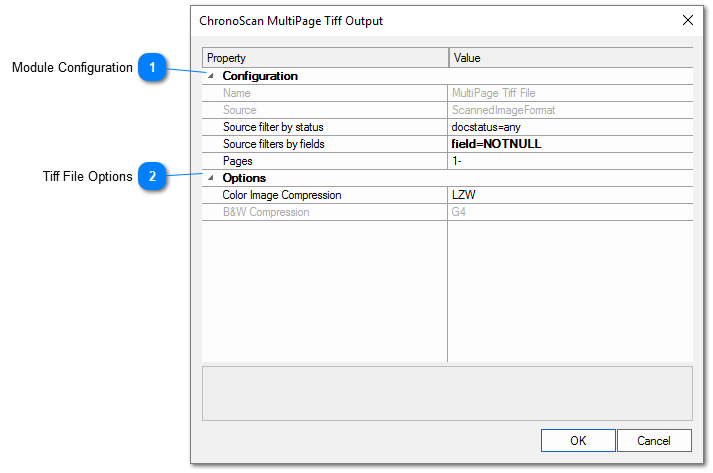713x473 pixels.
Task: Collapse the Configuration section
Action: 211,76
